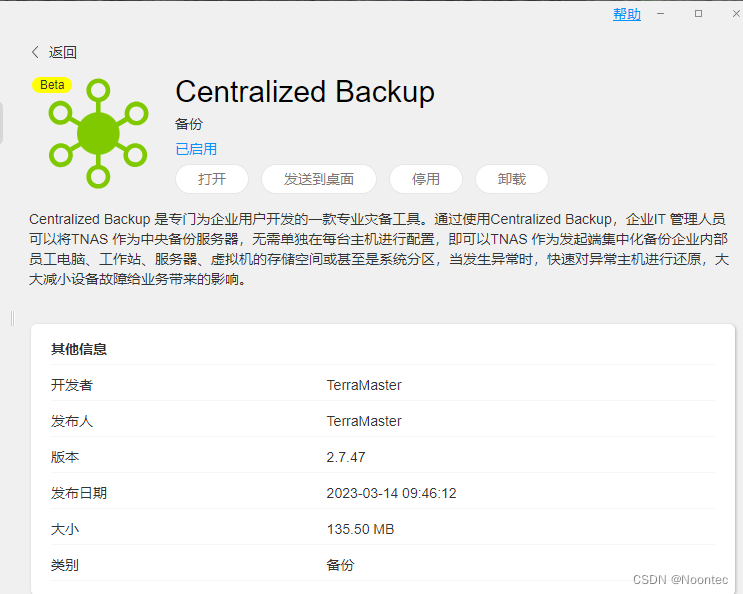
Task: Click the 返回 back label
Action: pos(63,52)
